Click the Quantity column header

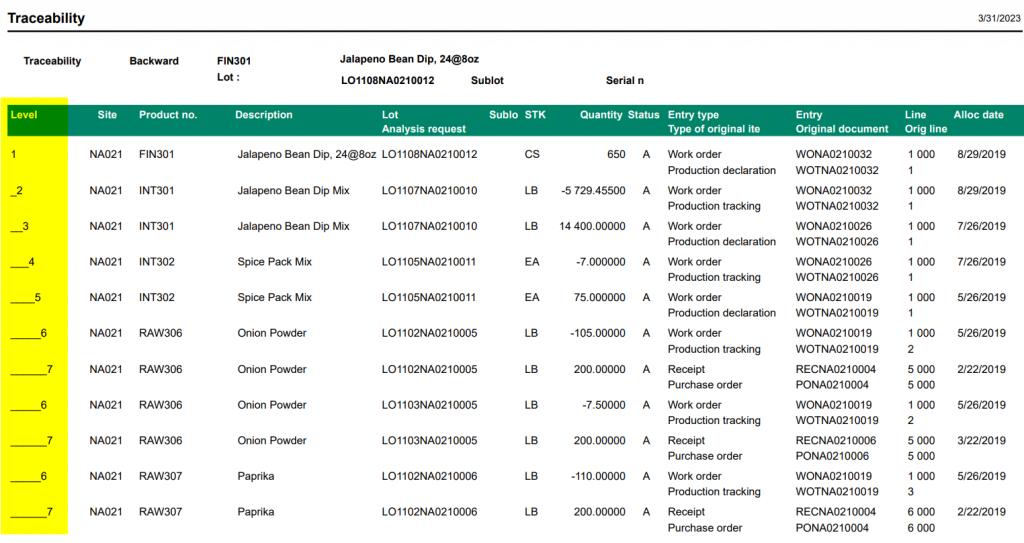tap(601, 115)
